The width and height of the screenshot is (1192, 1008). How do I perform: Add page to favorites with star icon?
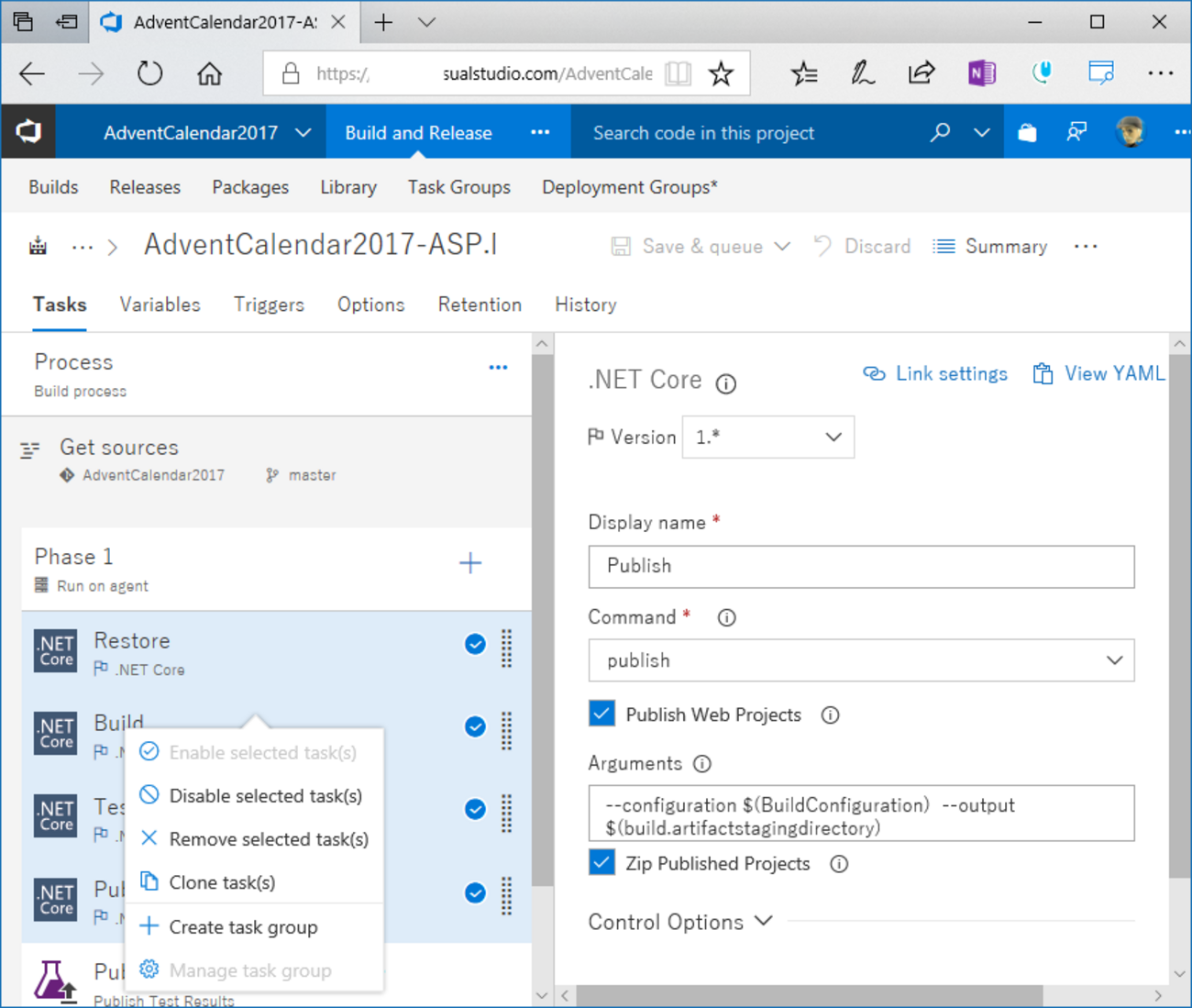[722, 73]
